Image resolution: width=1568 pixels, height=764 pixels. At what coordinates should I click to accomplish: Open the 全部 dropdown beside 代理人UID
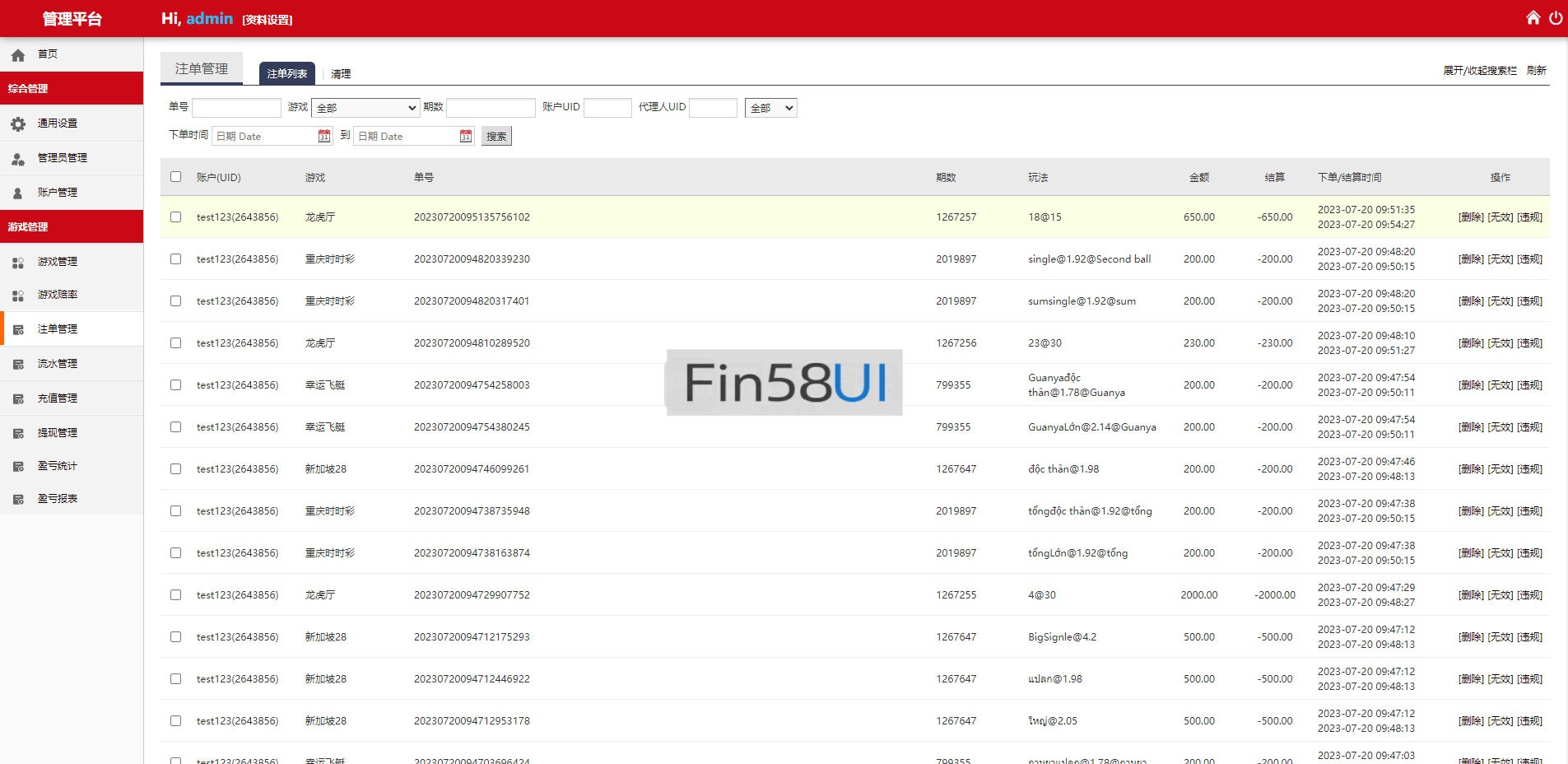(770, 108)
